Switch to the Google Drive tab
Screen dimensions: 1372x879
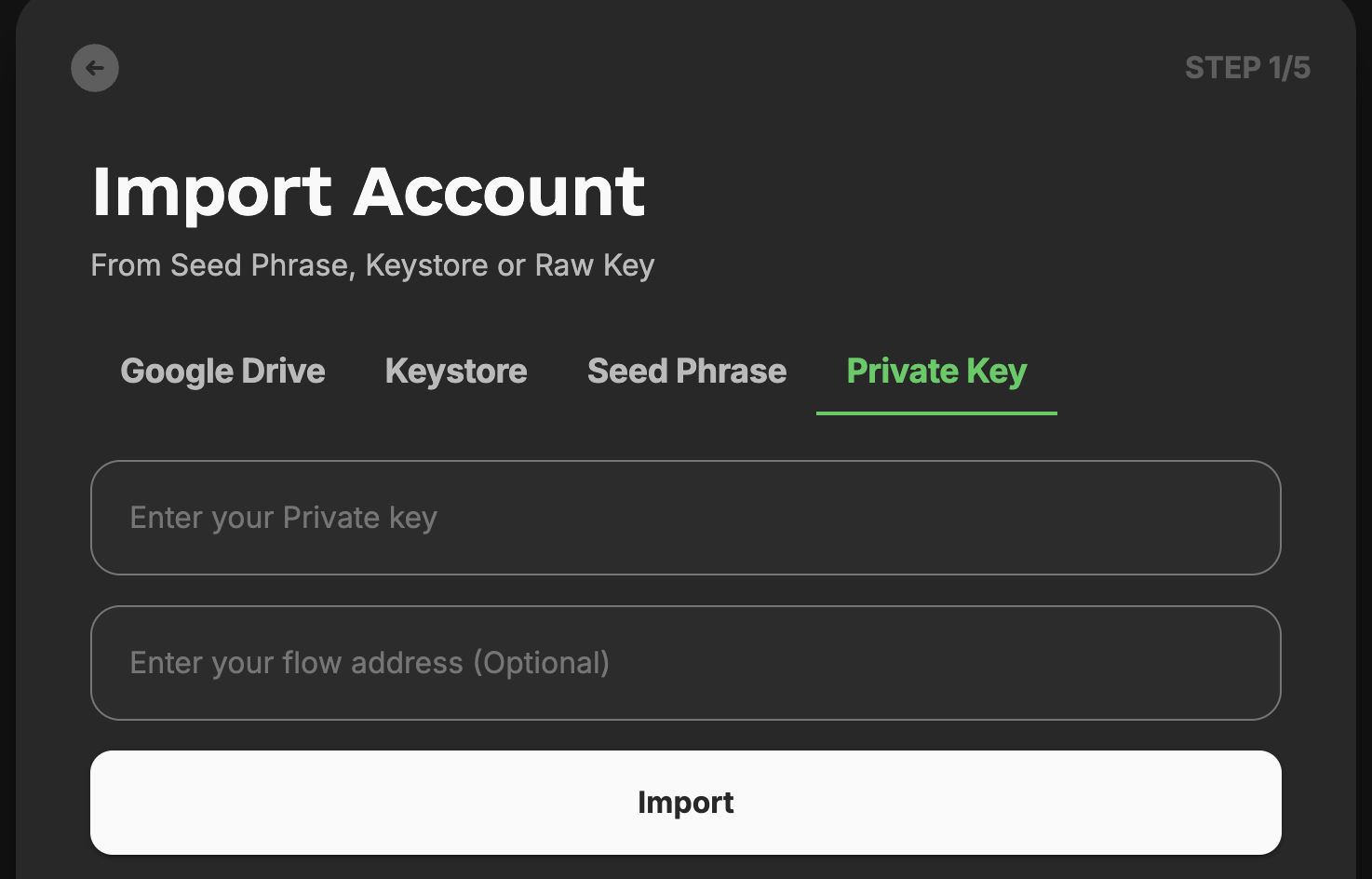pos(222,372)
